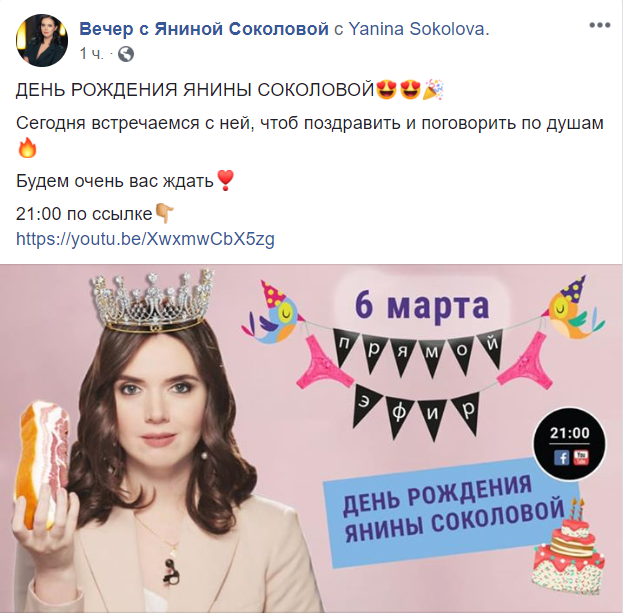Viewport: 627px width, 613px height.
Task: Click the YouTube icon in the black circle
Action: tap(581, 457)
